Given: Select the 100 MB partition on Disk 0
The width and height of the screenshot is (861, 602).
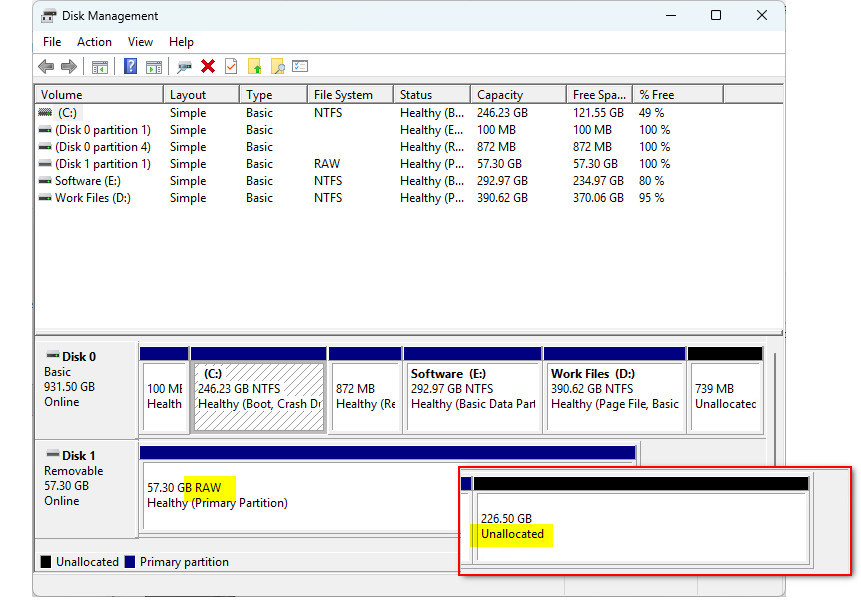Looking at the screenshot, I should coord(164,391).
